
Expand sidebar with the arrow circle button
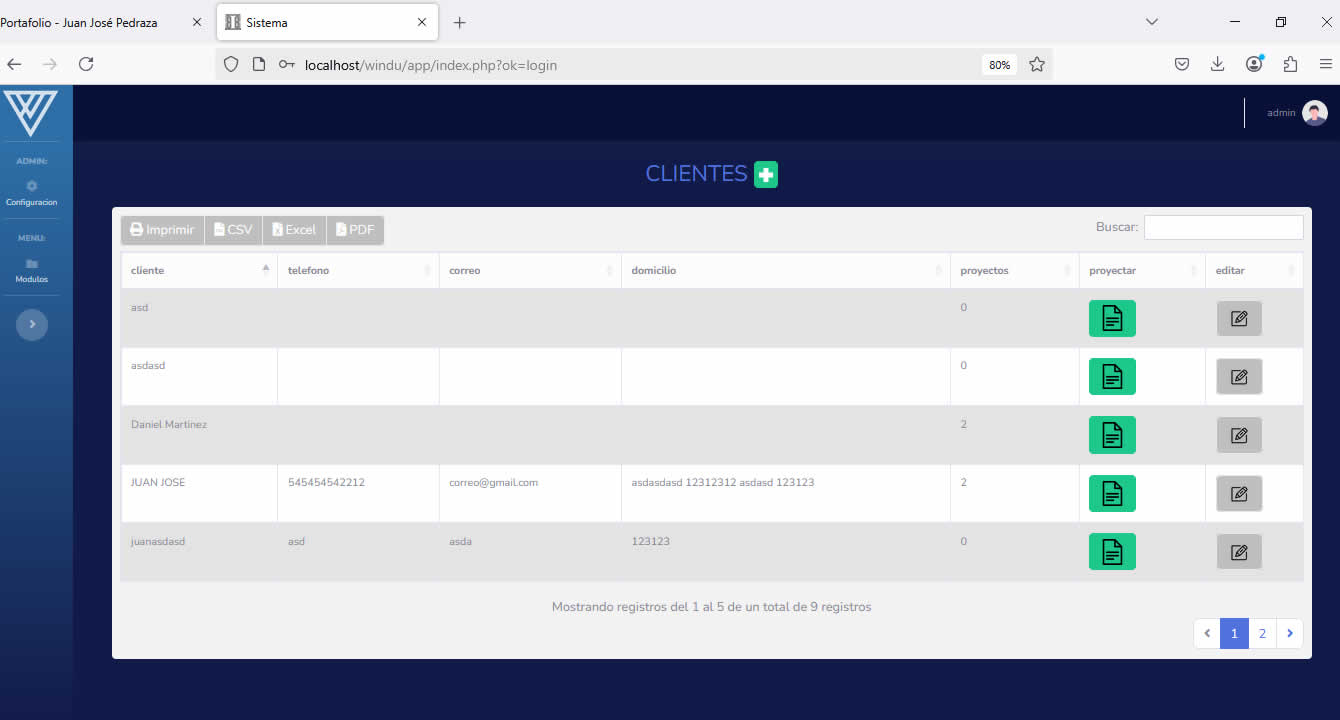coord(32,324)
